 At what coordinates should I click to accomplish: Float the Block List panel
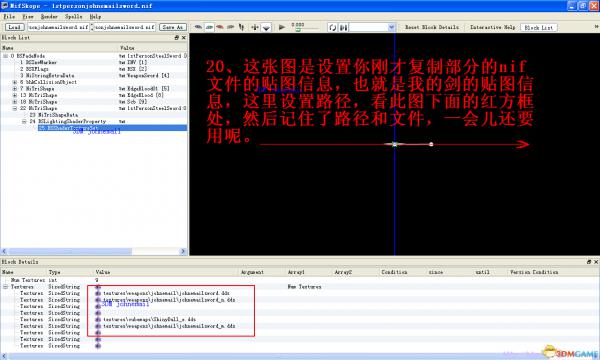[x=176, y=37]
